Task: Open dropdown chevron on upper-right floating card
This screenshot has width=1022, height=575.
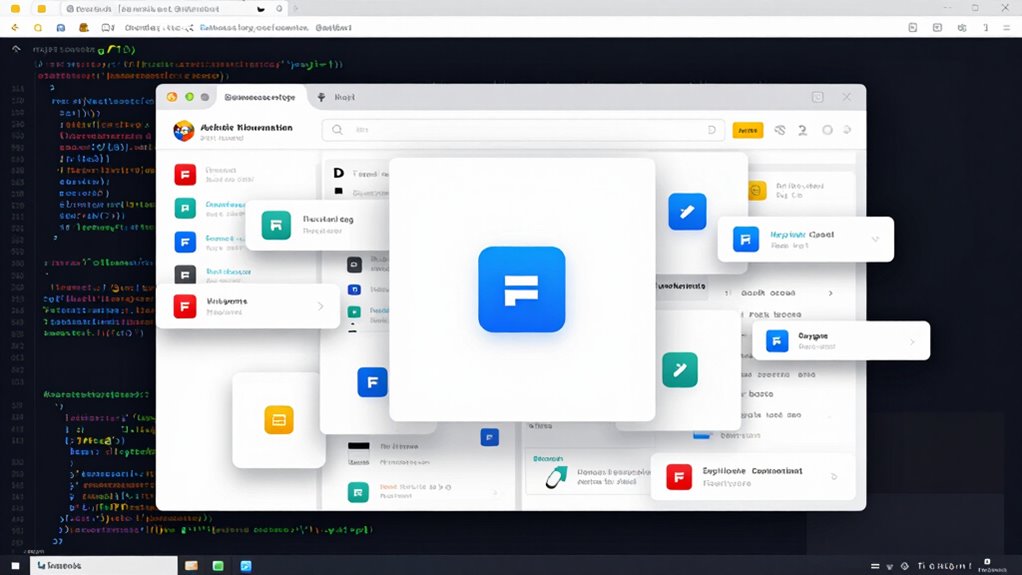Action: pos(875,239)
